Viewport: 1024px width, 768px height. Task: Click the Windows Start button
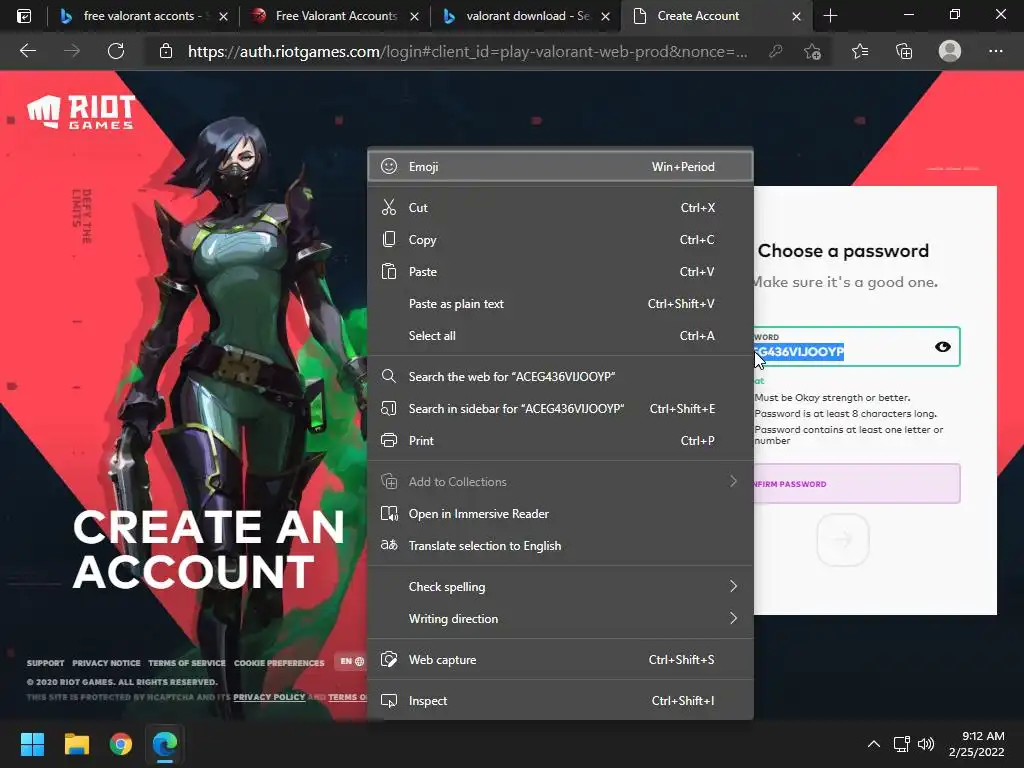pyautogui.click(x=32, y=744)
